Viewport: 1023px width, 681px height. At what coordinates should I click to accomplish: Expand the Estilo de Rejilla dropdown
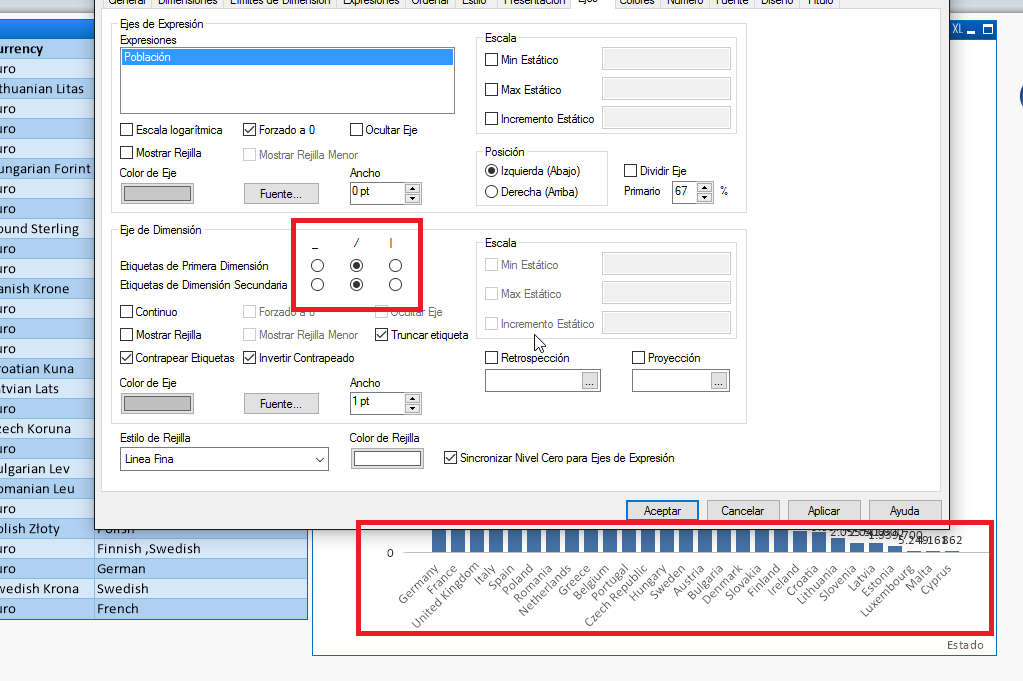[320, 459]
